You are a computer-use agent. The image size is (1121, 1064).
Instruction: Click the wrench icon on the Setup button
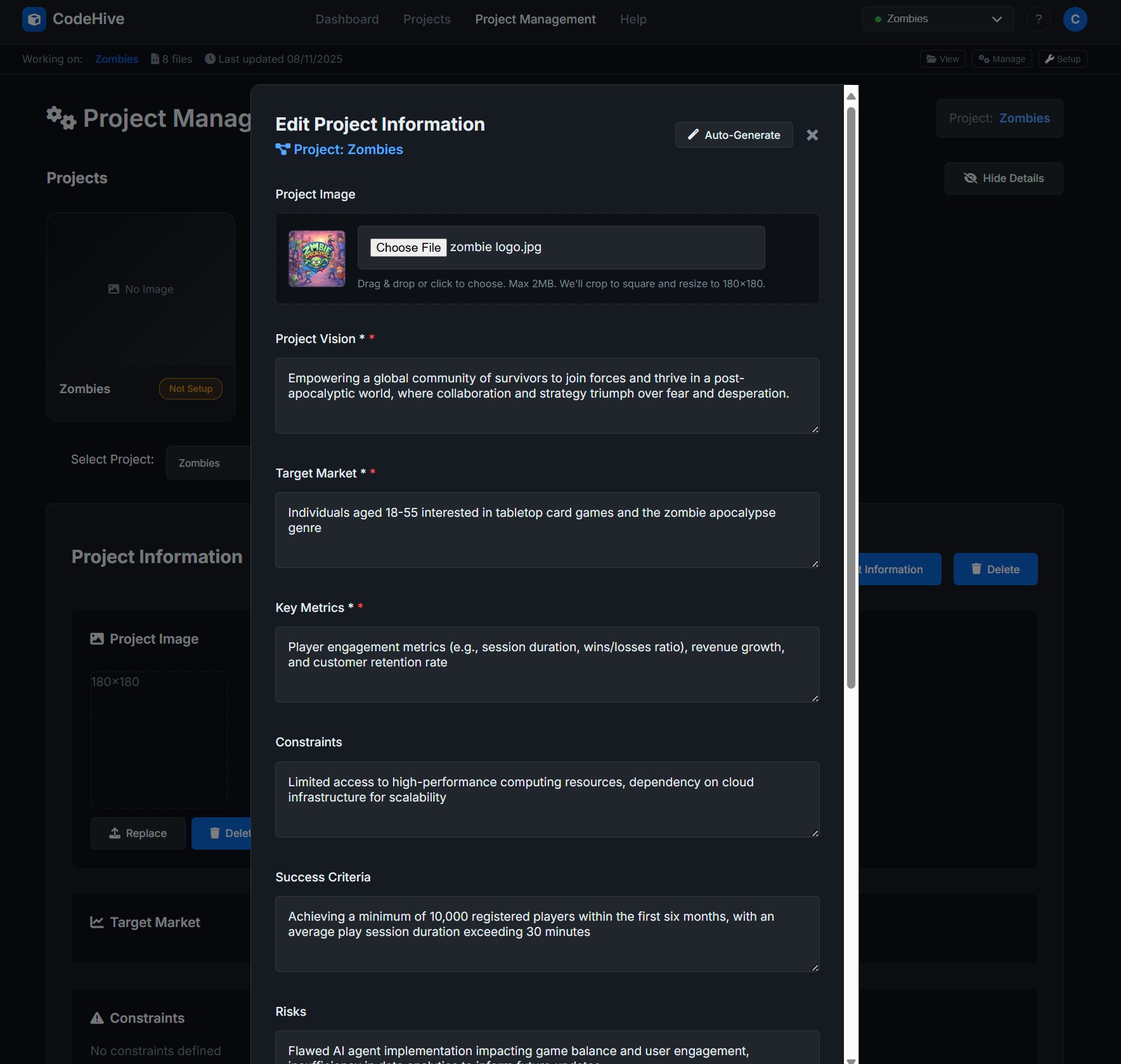pos(1050,59)
